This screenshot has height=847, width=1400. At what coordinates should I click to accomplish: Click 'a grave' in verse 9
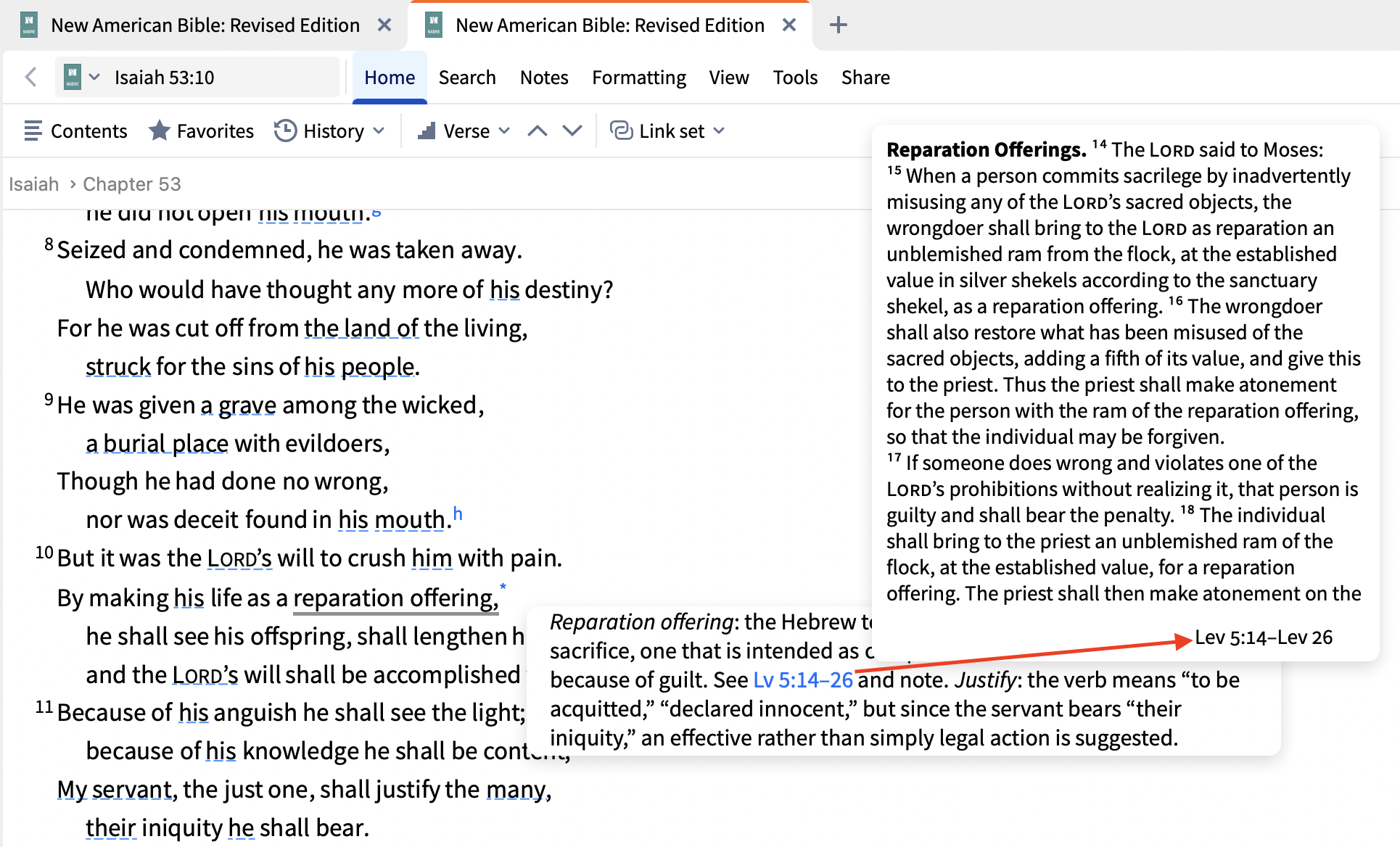click(238, 405)
